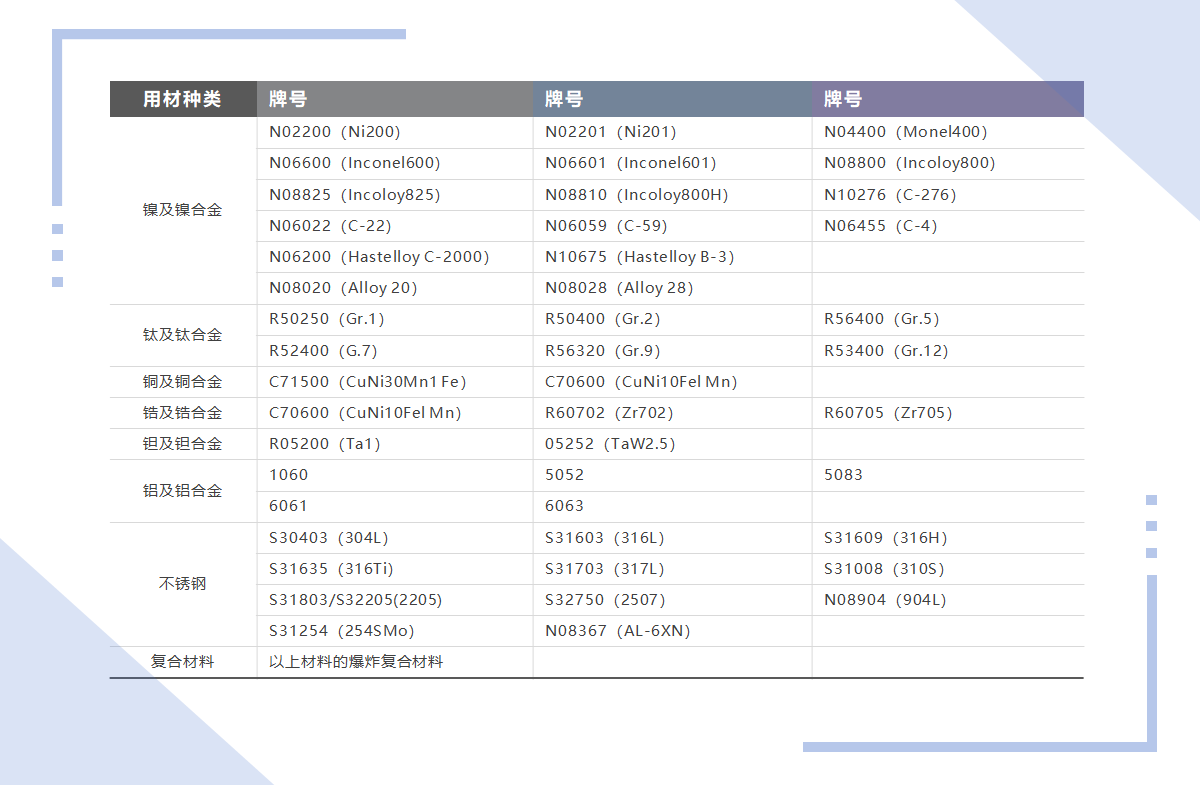Select the 铝及铝合金 category cell
Image resolution: width=1200 pixels, height=785 pixels.
183,491
